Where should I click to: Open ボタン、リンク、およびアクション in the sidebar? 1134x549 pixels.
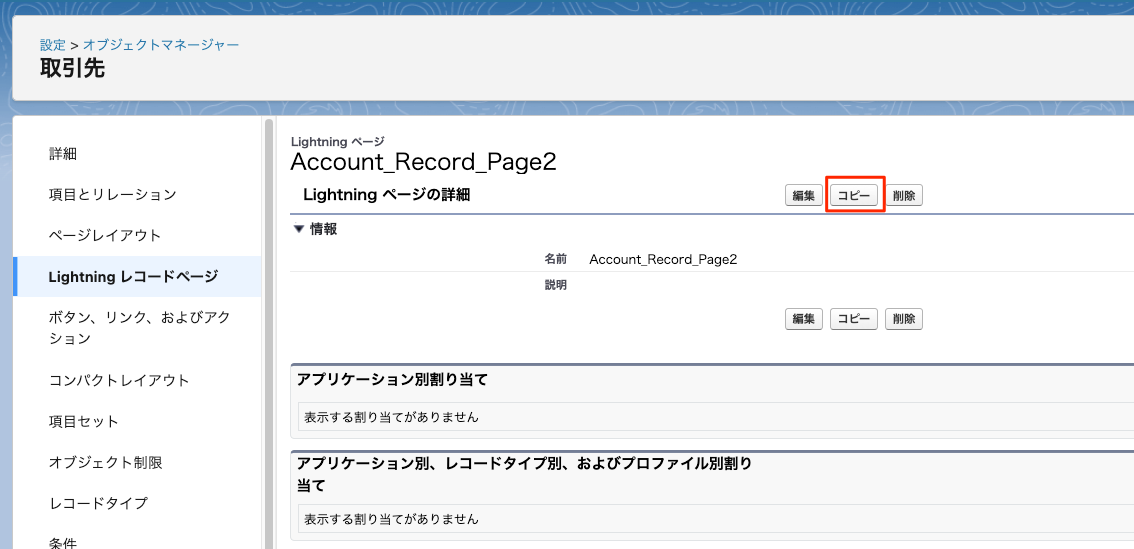[x=139, y=328]
